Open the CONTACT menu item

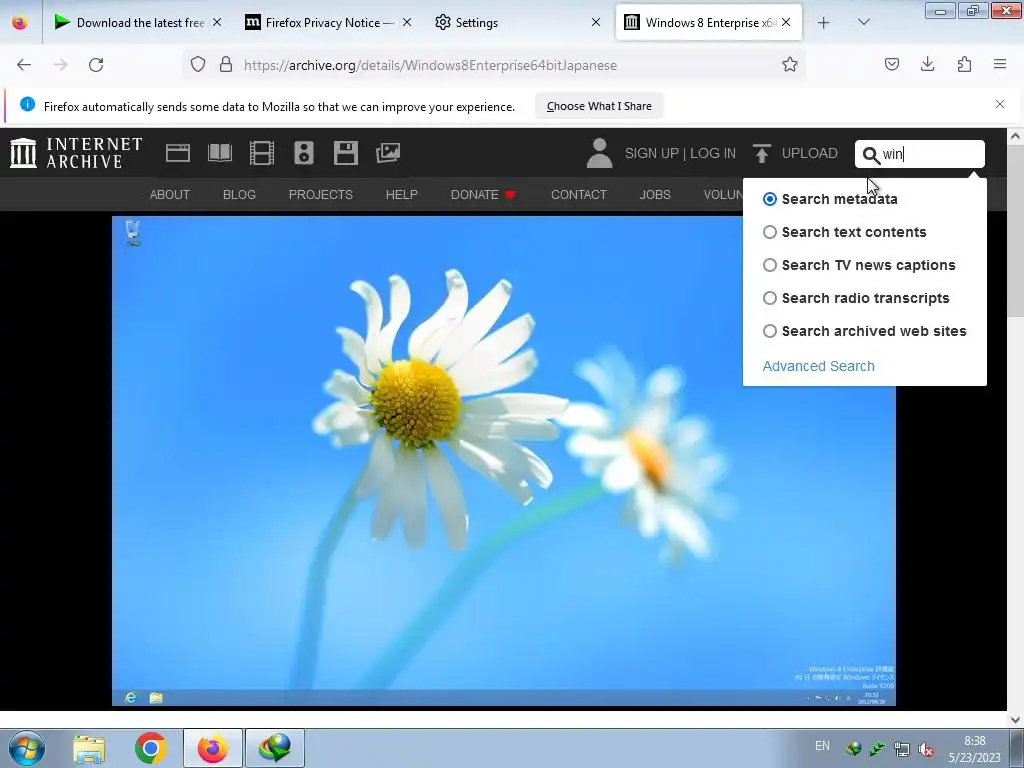[x=579, y=195]
